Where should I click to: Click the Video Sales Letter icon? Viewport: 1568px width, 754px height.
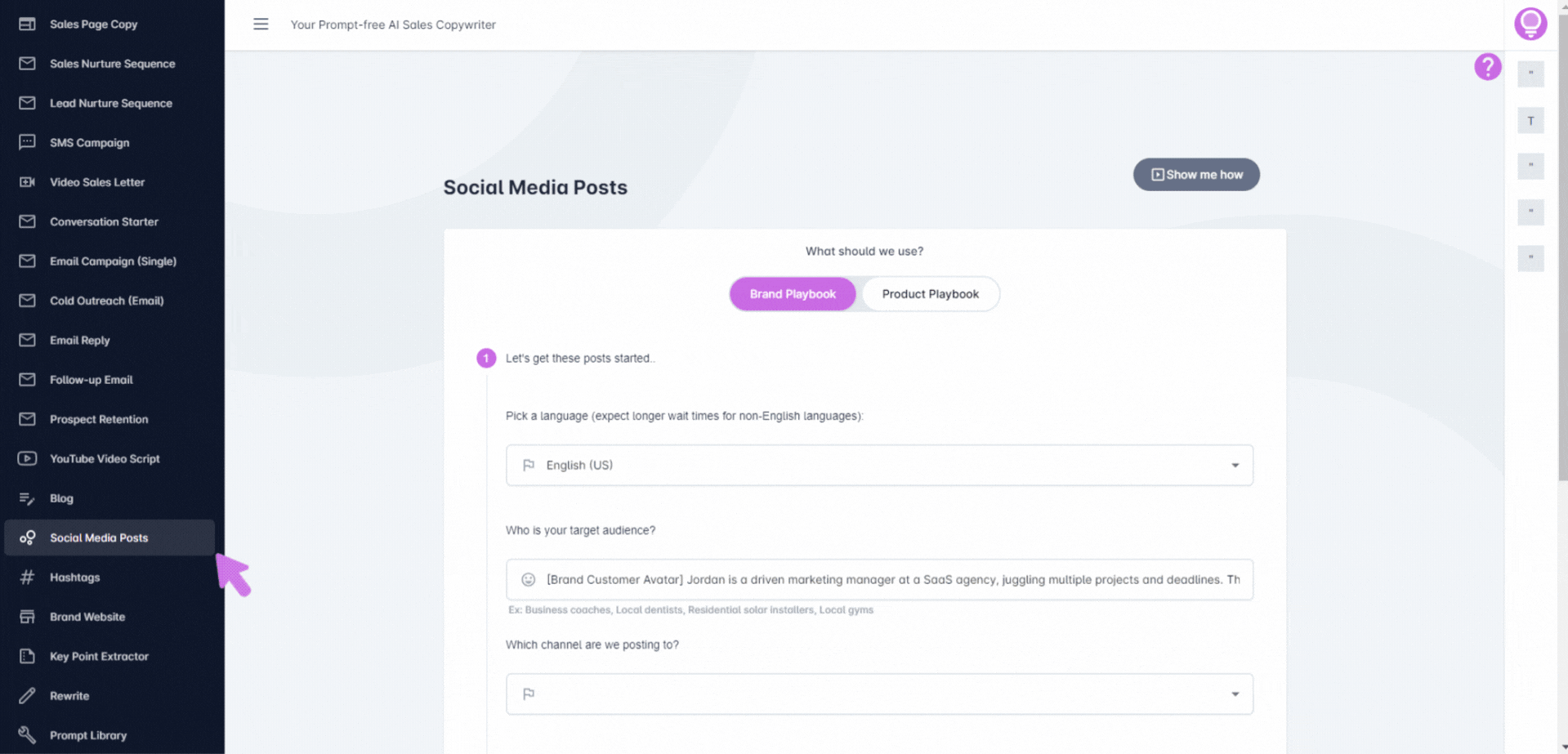click(x=27, y=182)
